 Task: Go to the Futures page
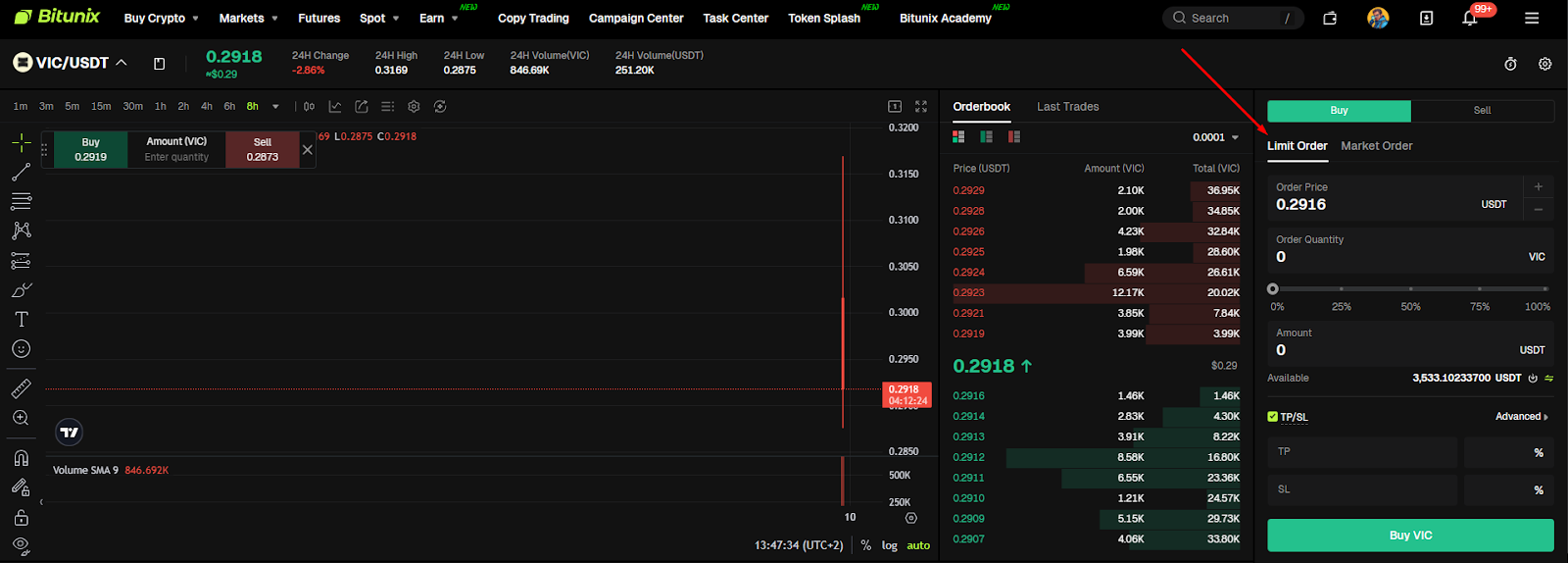[x=319, y=19]
